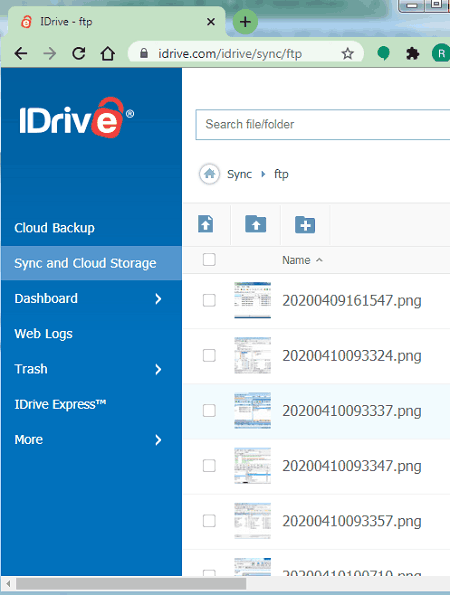
Task: Open file 20200410093357.png
Action: point(352,521)
